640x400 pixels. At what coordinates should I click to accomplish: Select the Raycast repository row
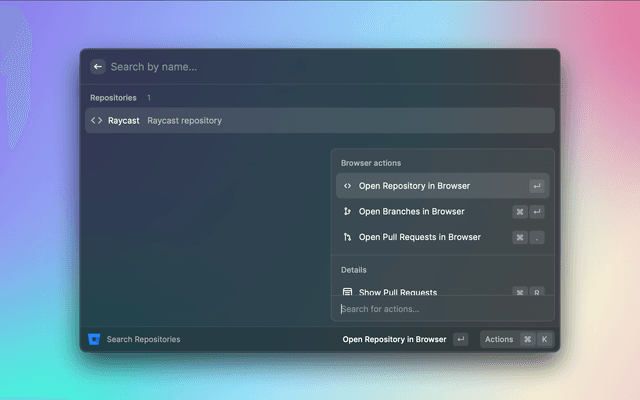[x=318, y=121]
